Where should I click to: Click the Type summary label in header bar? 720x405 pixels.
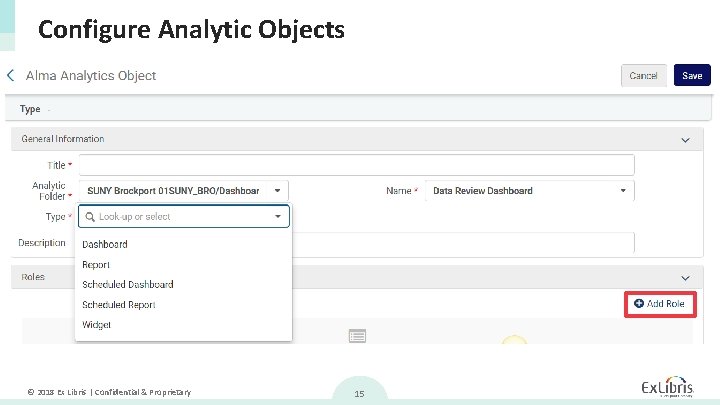pos(30,109)
